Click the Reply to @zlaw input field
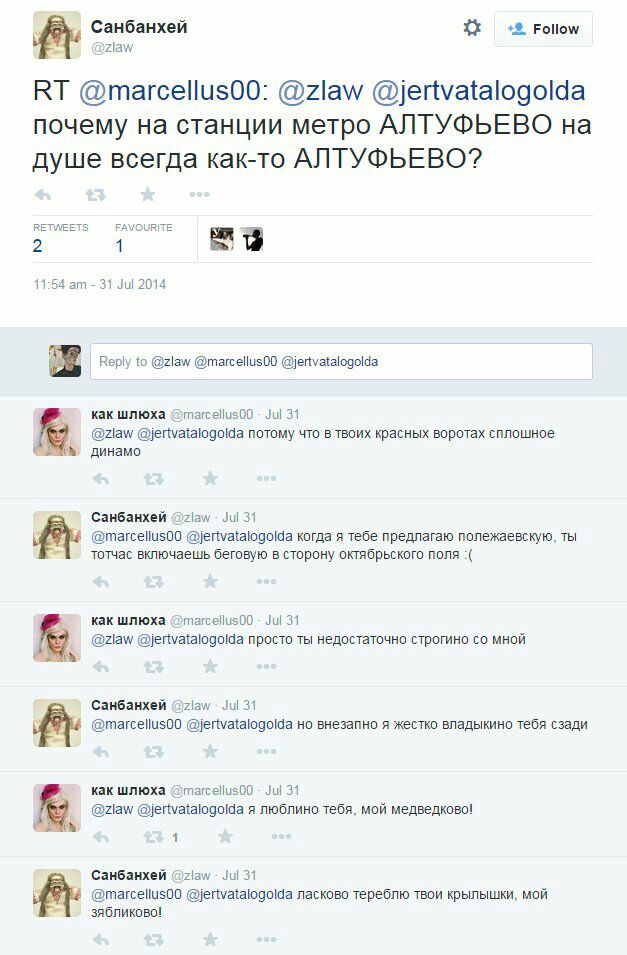The width and height of the screenshot is (627, 955). 341,361
